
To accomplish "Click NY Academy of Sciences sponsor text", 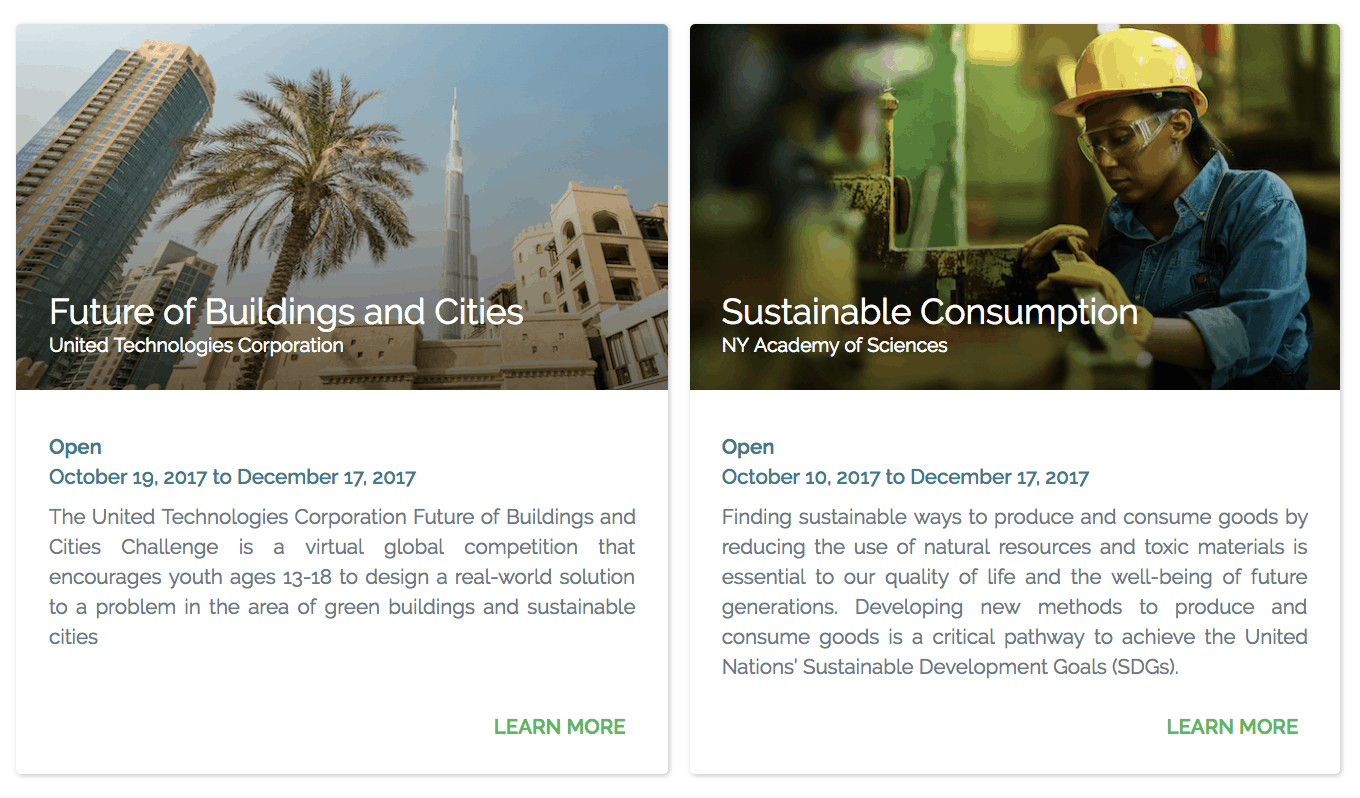I will click(835, 346).
